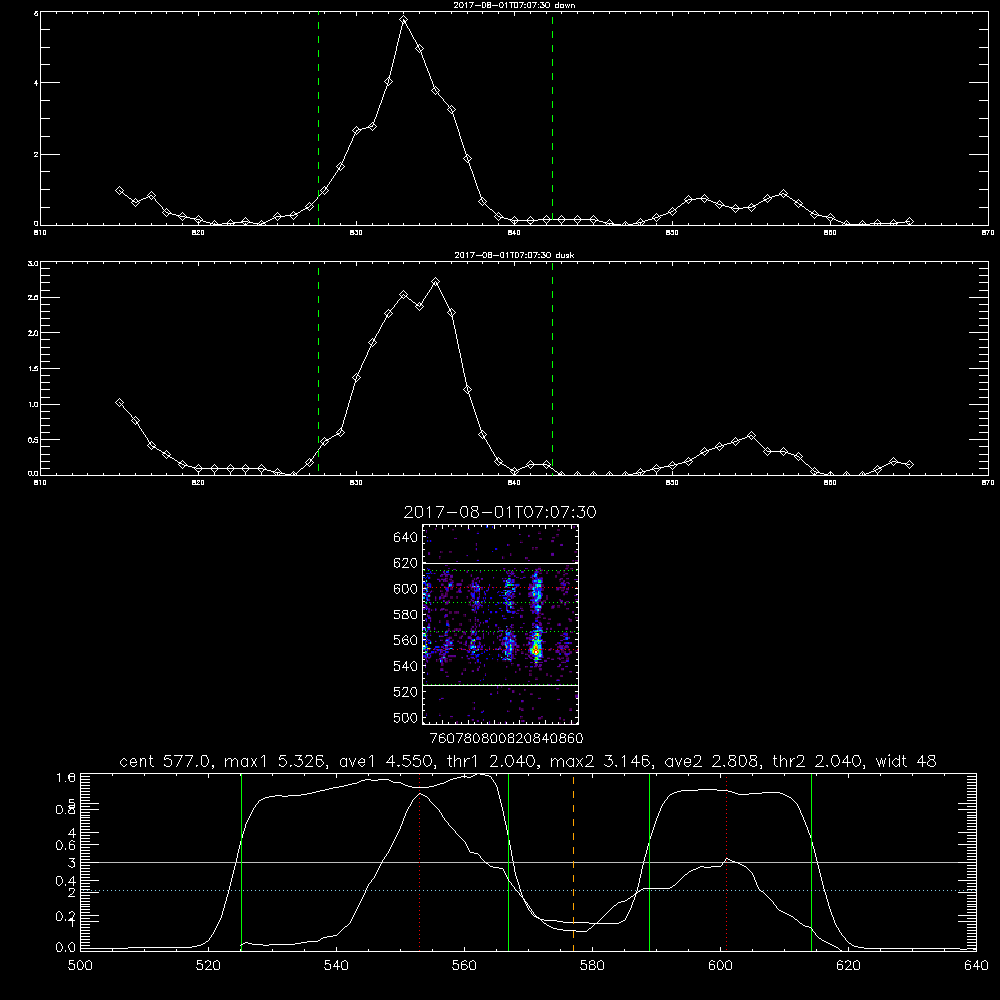
Task: Click the secondary peak diamond near 855 in dusk plot
Action: (751, 436)
